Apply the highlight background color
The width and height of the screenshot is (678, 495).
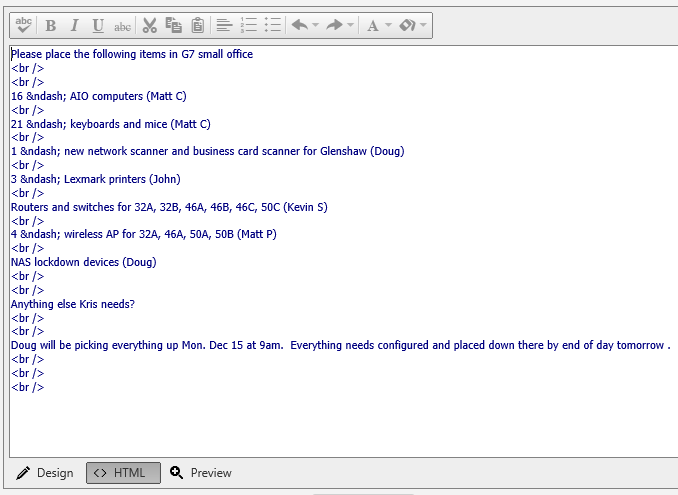pos(407,26)
